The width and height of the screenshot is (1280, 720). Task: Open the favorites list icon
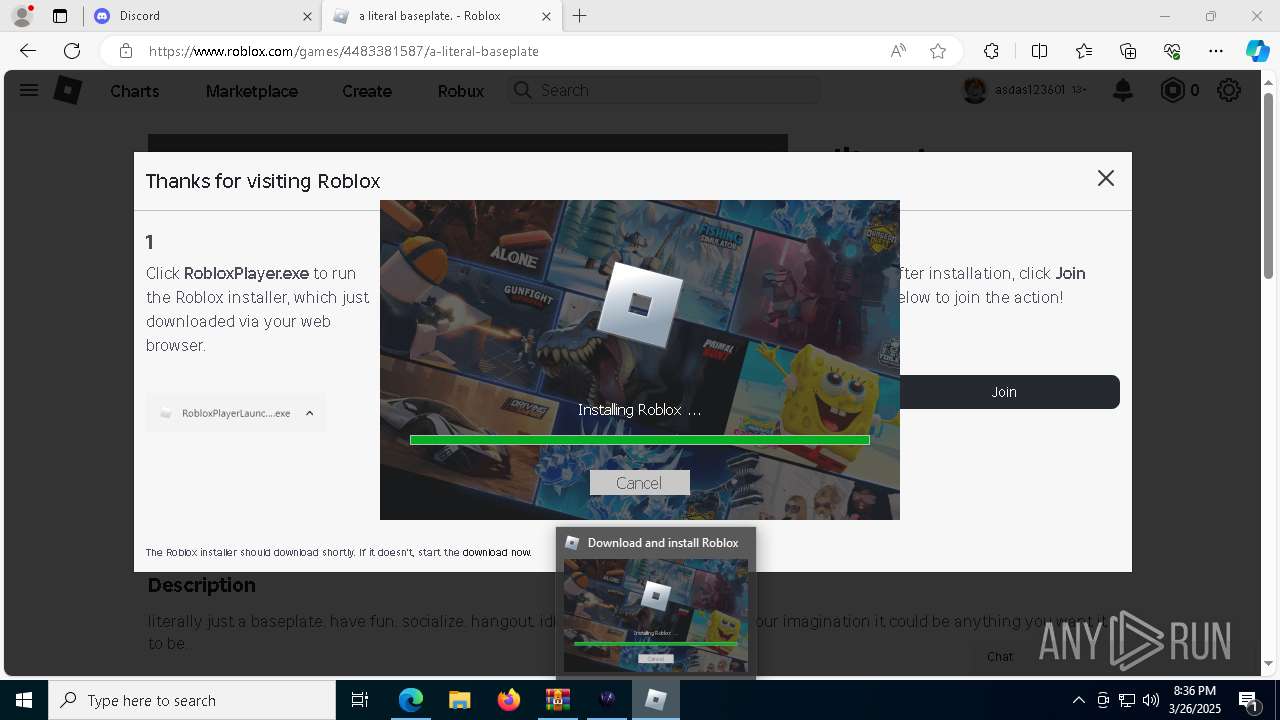pyautogui.click(x=1084, y=51)
